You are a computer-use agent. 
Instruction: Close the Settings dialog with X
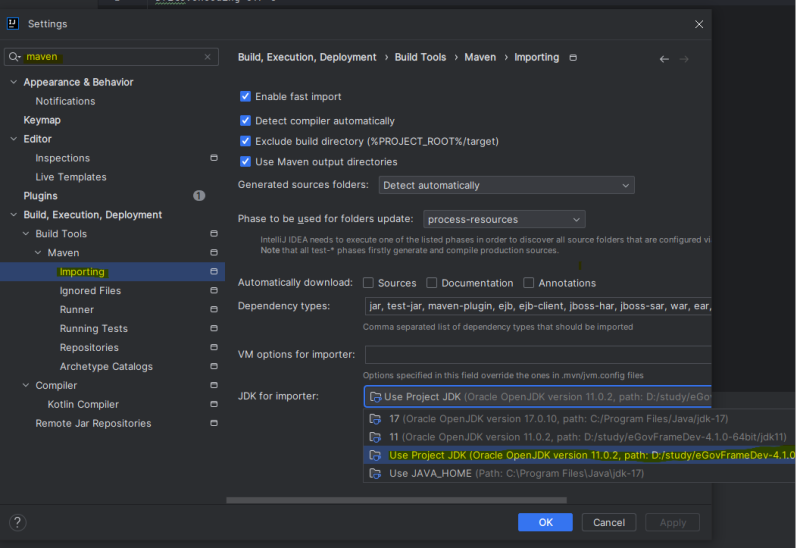pos(698,24)
